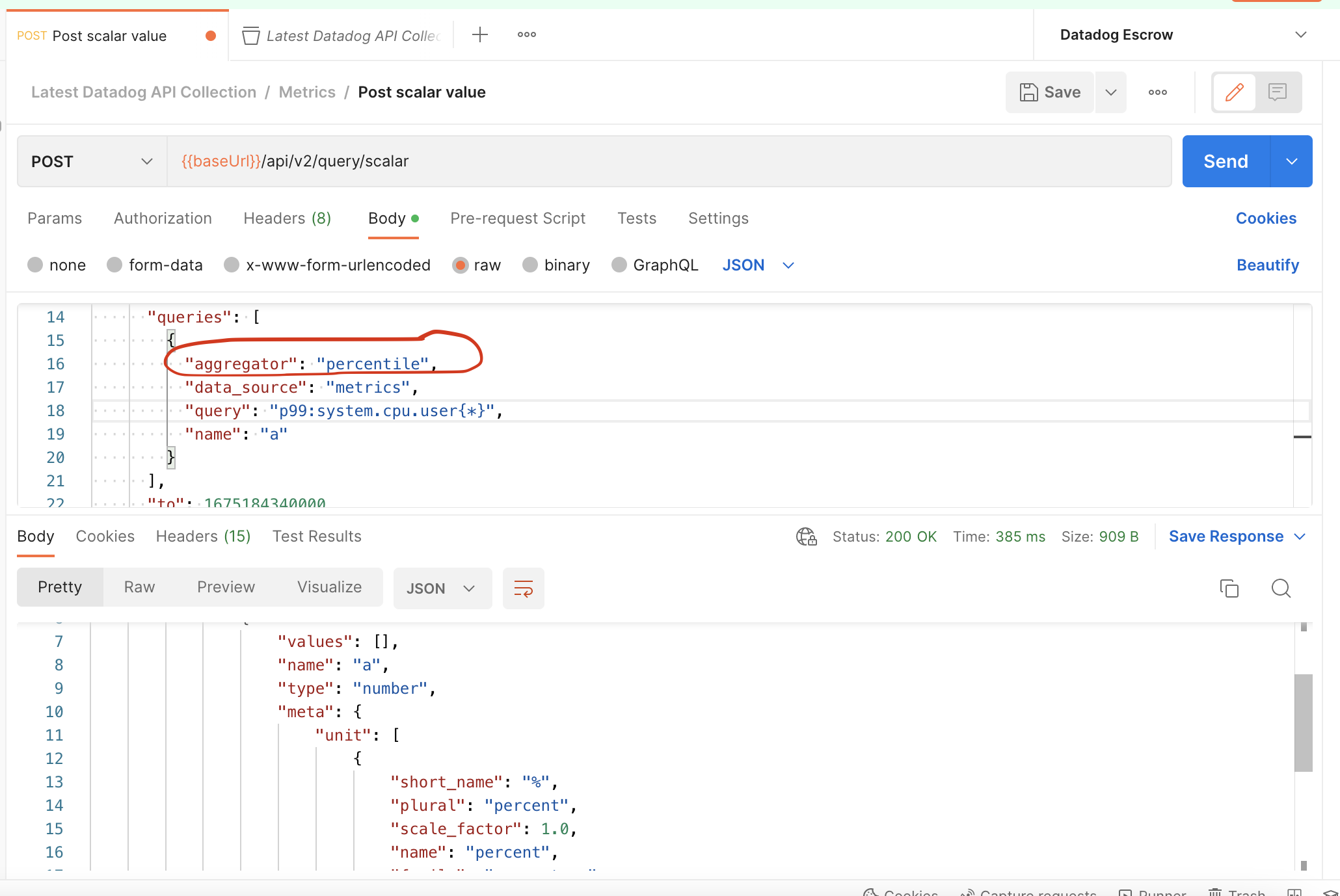Open the response Headers (15) tab
Viewport: 1340px width, 896px height.
203,536
